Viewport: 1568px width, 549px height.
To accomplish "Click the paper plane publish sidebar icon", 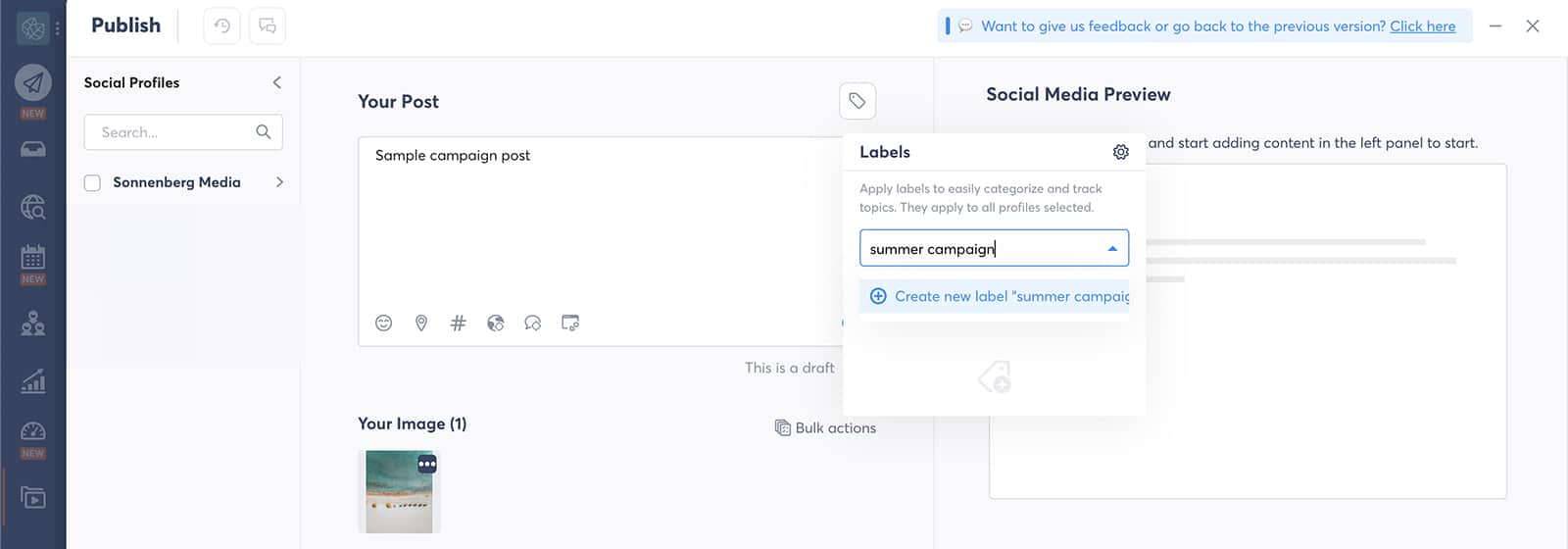I will point(33,82).
